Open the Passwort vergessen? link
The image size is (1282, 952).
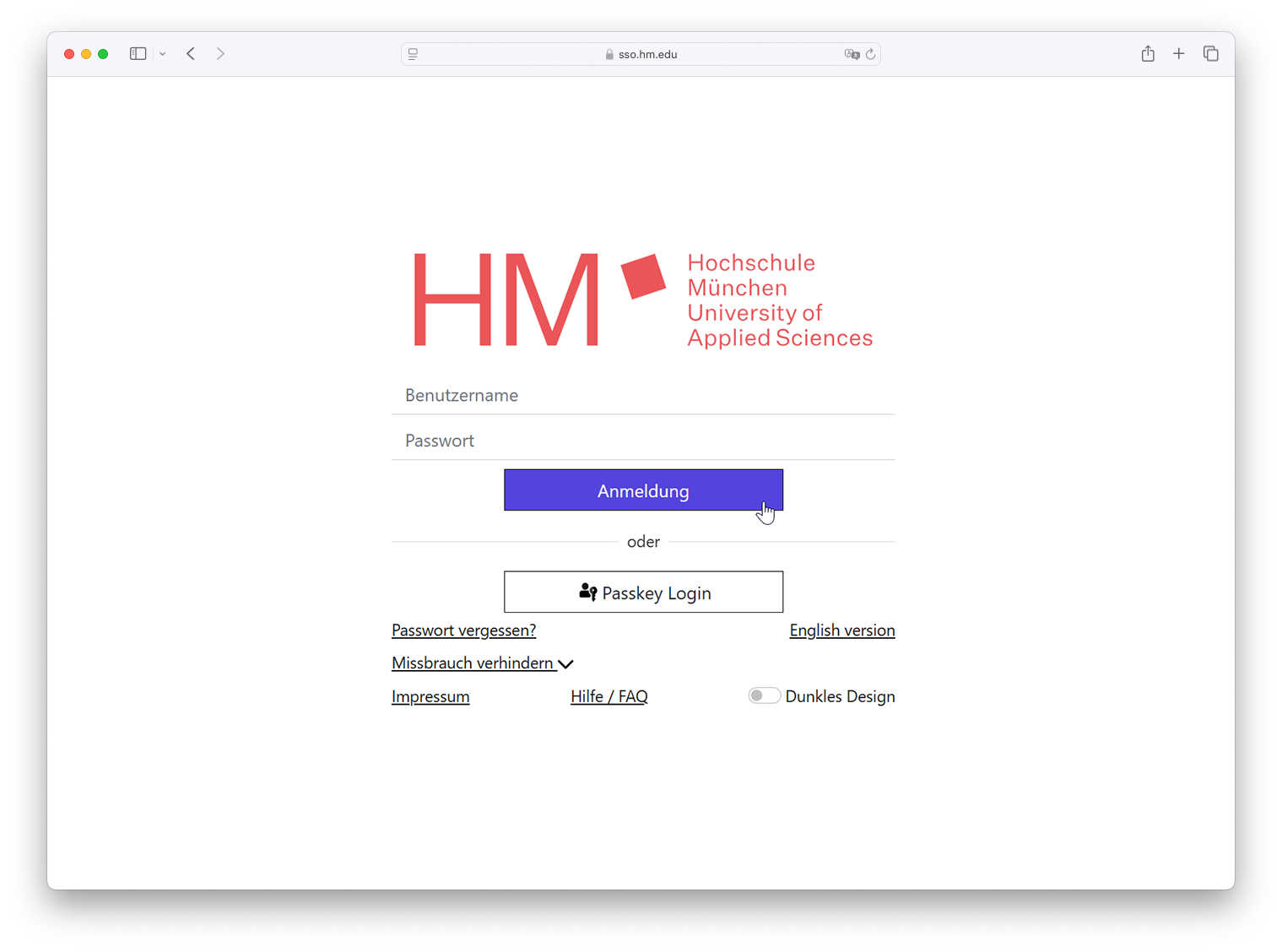click(x=463, y=630)
